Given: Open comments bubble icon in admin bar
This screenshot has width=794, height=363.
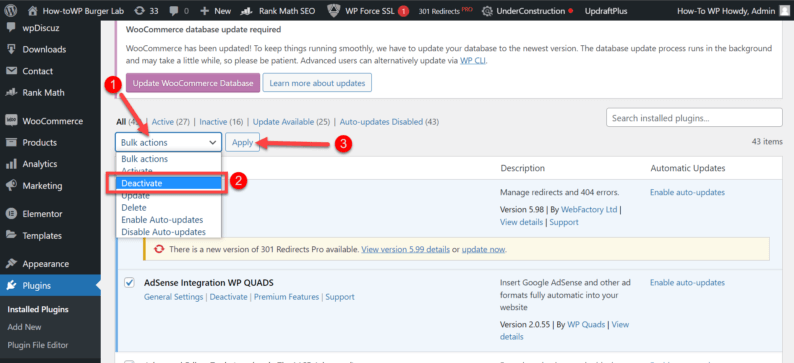Looking at the screenshot, I should (x=173, y=11).
